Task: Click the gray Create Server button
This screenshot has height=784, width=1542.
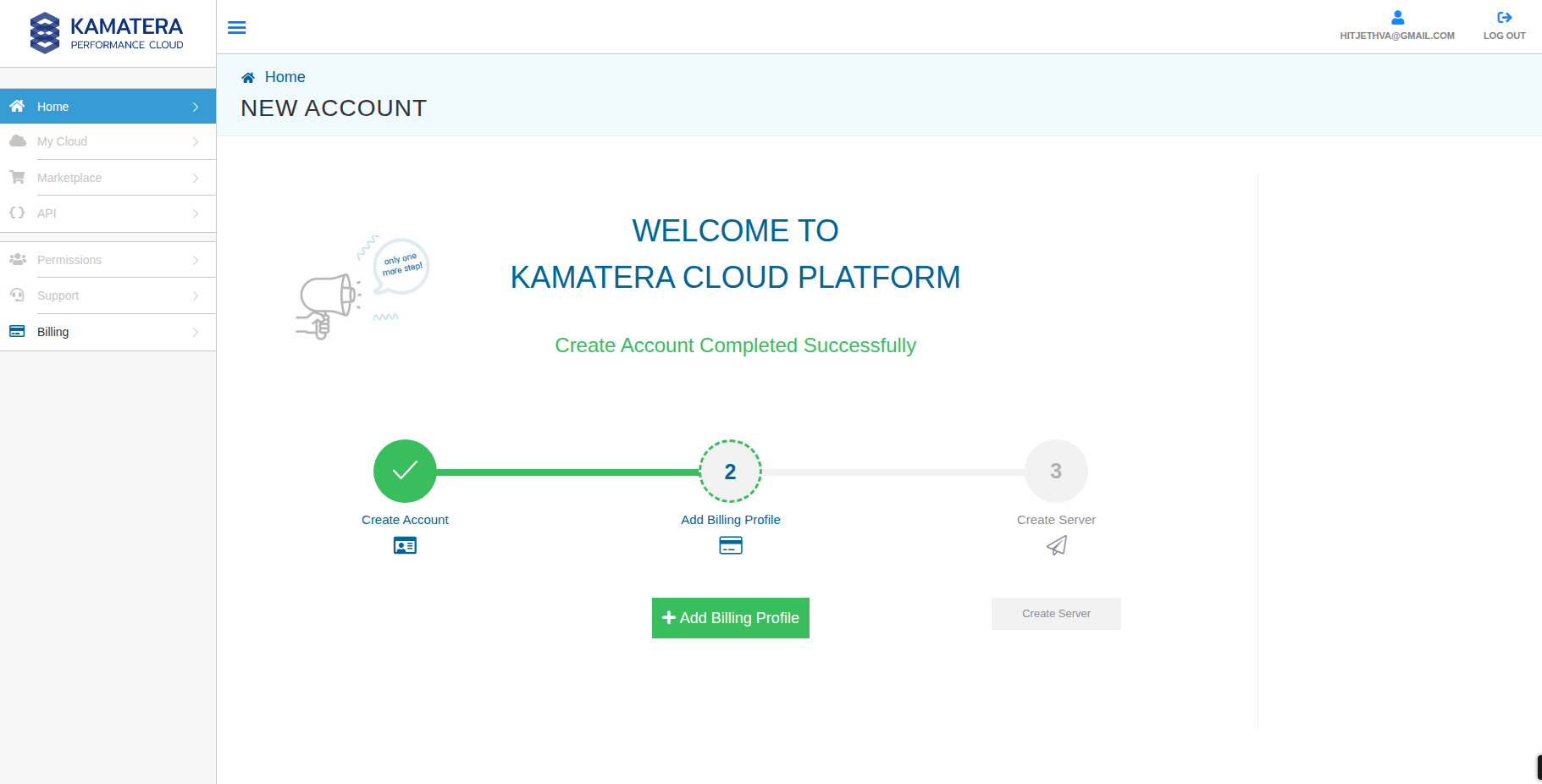Action: [x=1056, y=614]
